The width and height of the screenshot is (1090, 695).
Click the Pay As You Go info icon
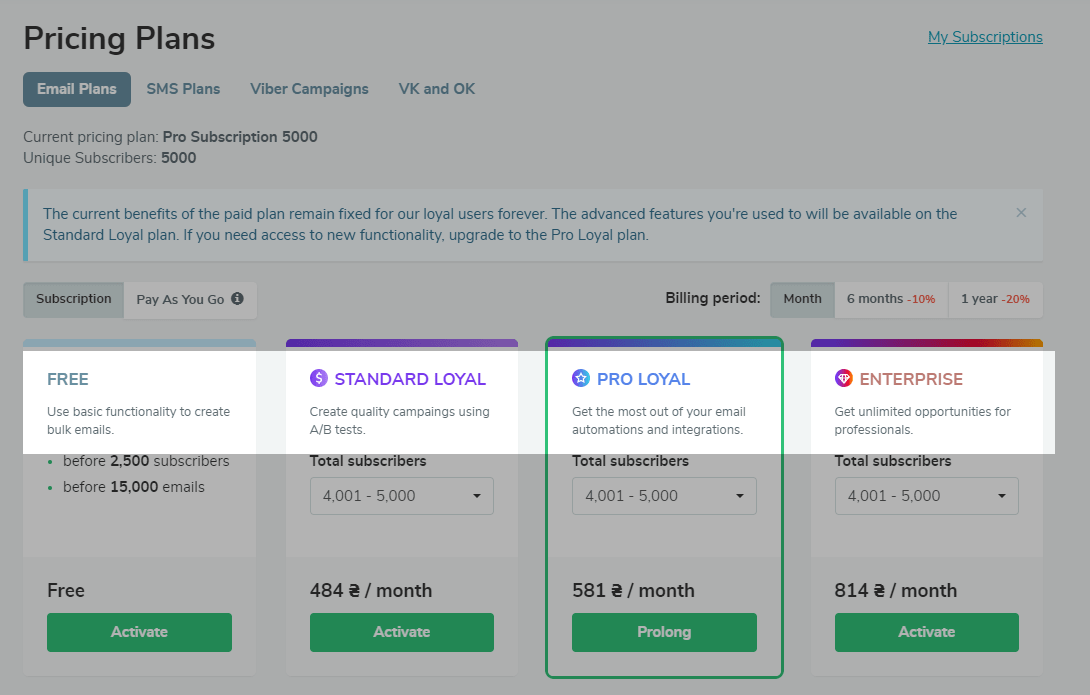pyautogui.click(x=238, y=299)
